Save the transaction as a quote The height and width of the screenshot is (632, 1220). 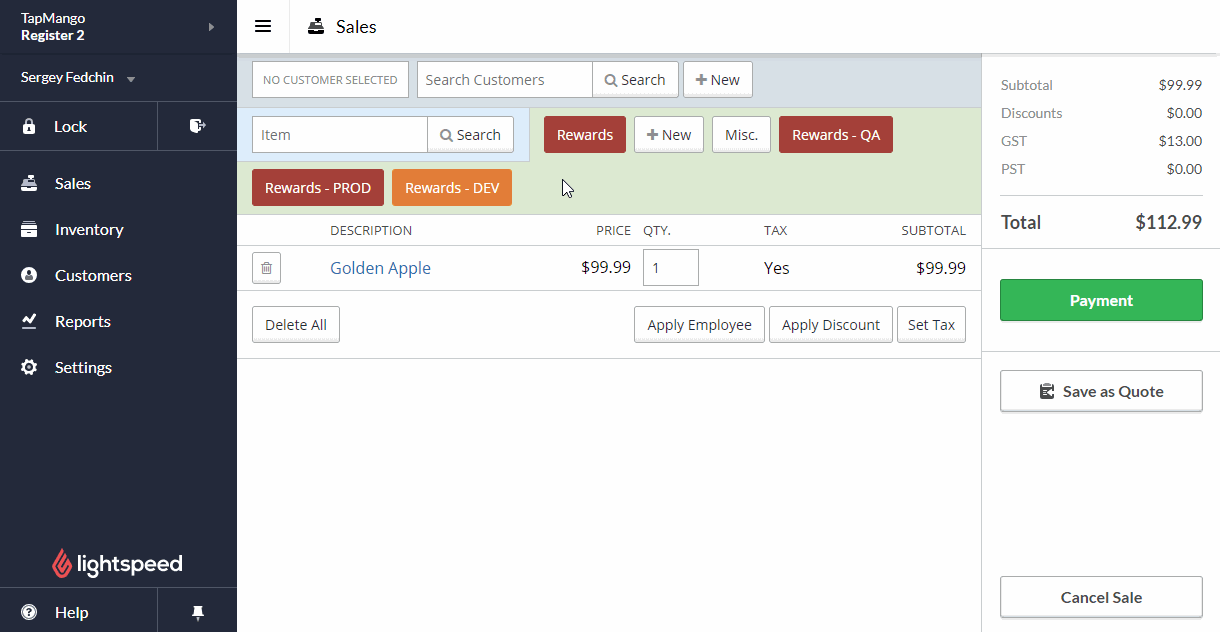pos(1100,390)
